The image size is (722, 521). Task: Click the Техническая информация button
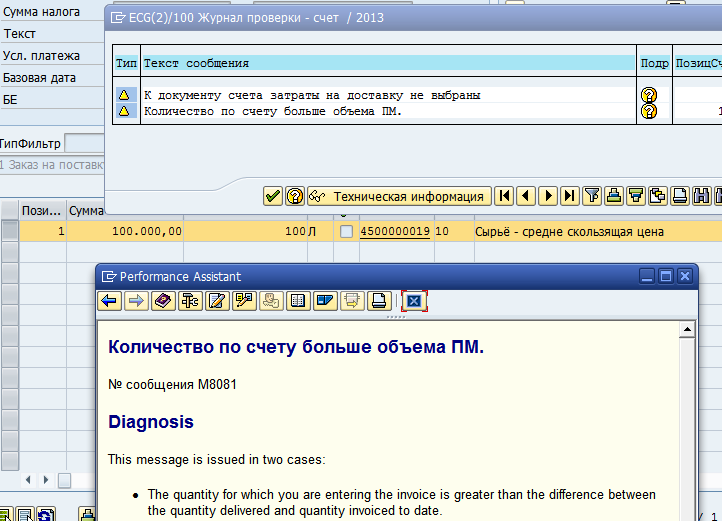pyautogui.click(x=399, y=196)
